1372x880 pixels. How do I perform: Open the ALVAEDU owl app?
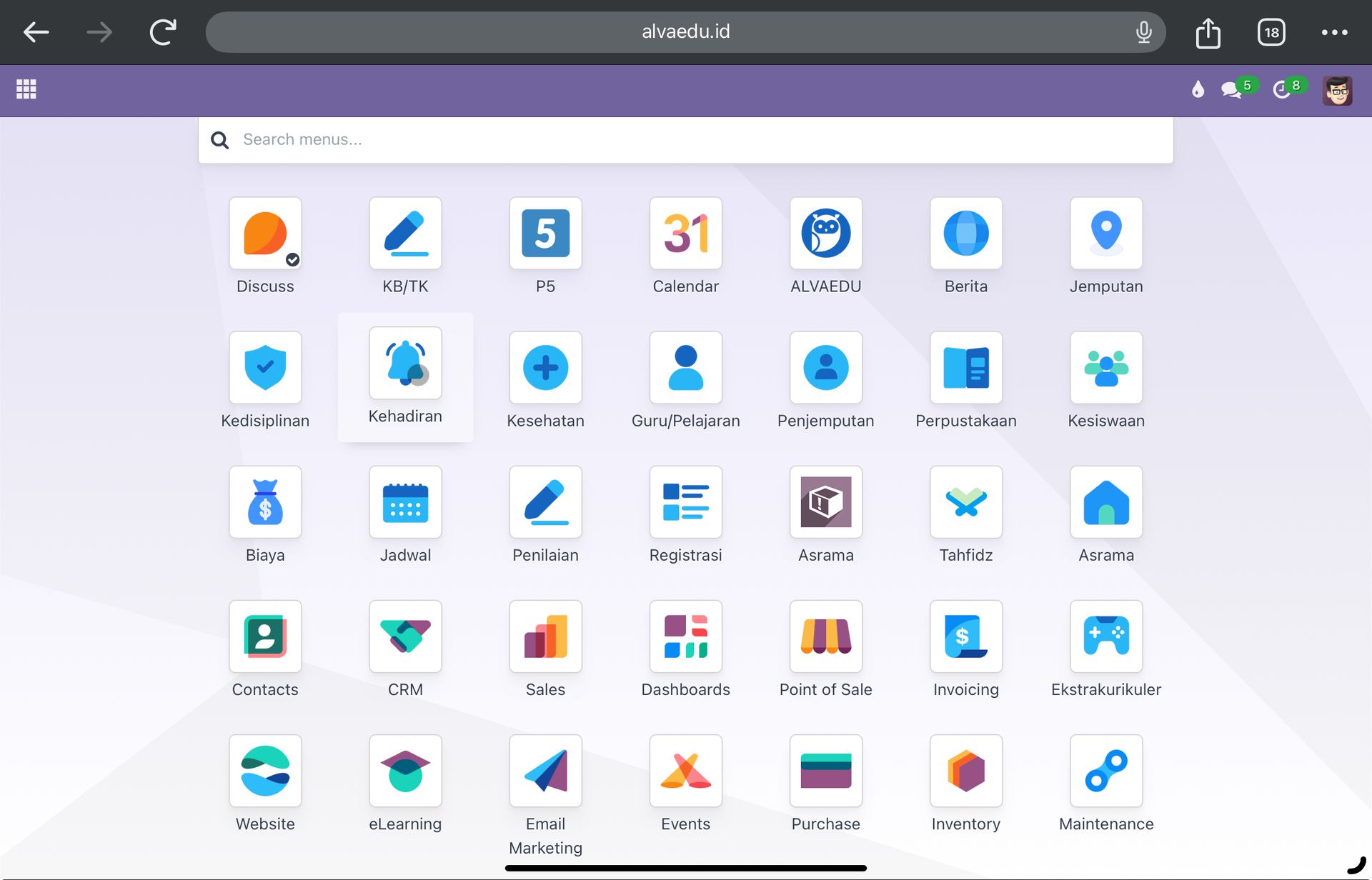(x=825, y=234)
